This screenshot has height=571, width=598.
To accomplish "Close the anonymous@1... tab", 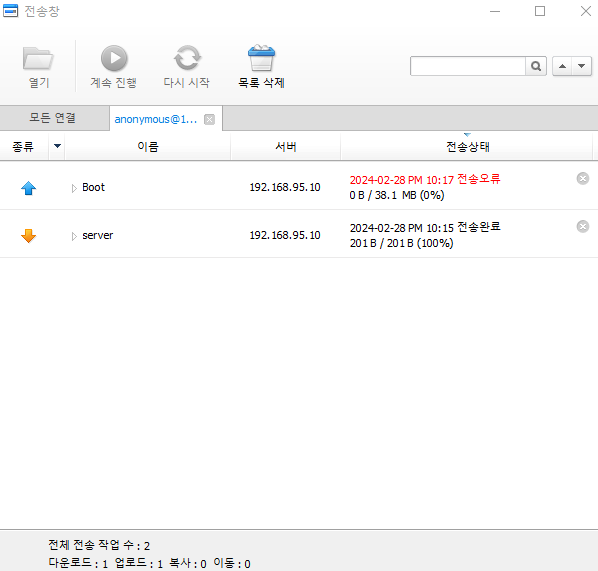I will [x=209, y=119].
